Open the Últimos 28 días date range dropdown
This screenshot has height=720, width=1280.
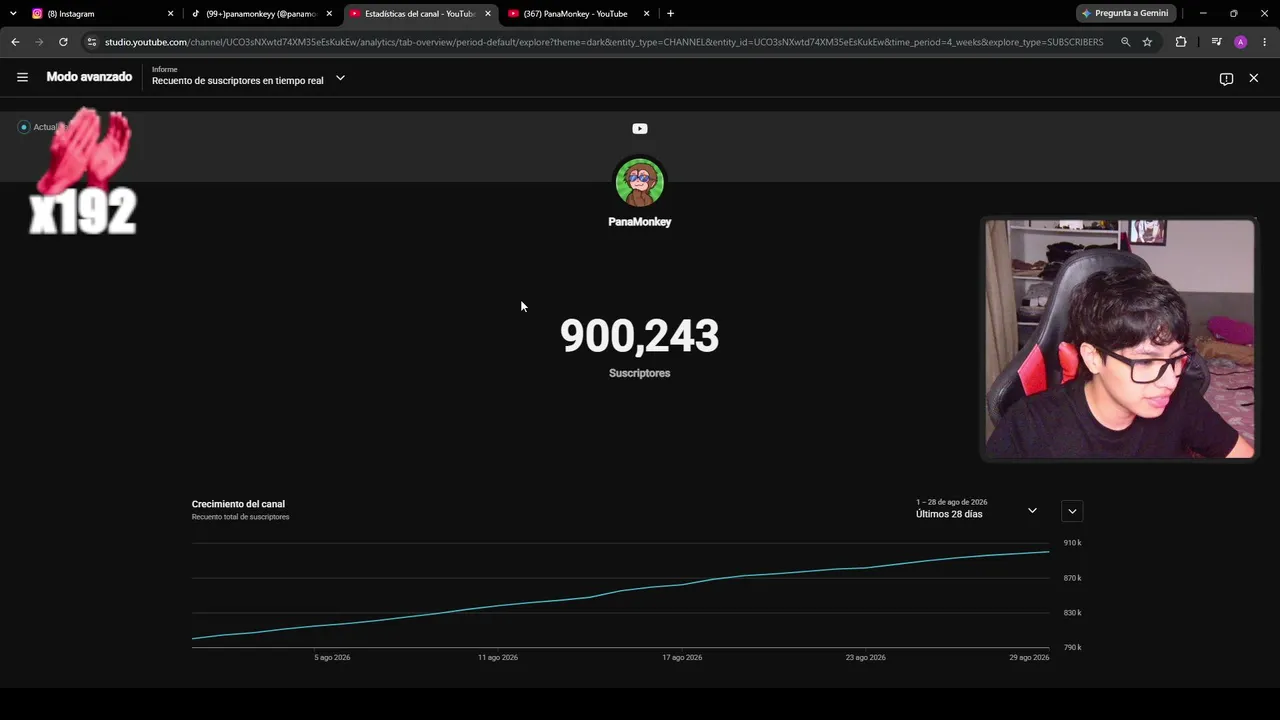[1032, 511]
